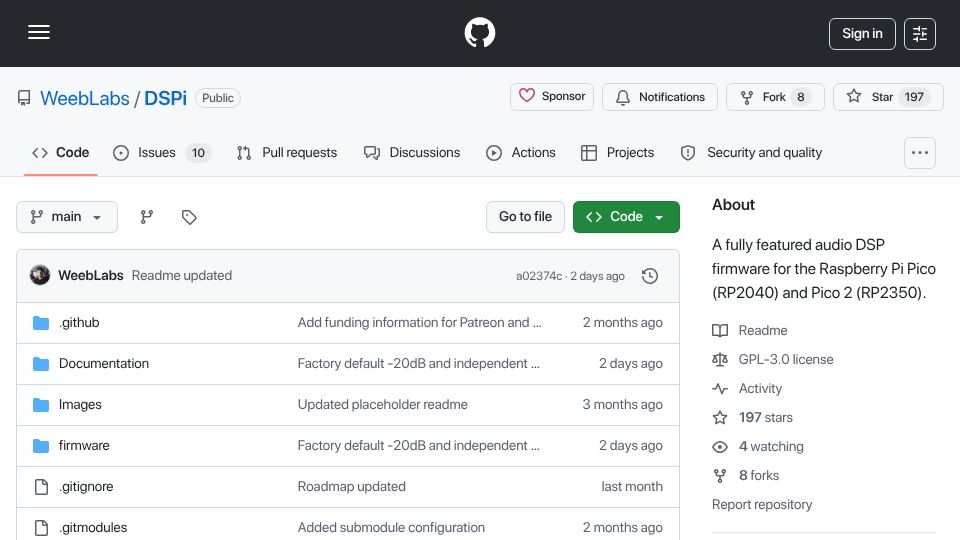Open the Projects tab
This screenshot has height=540, width=960.
click(618, 152)
